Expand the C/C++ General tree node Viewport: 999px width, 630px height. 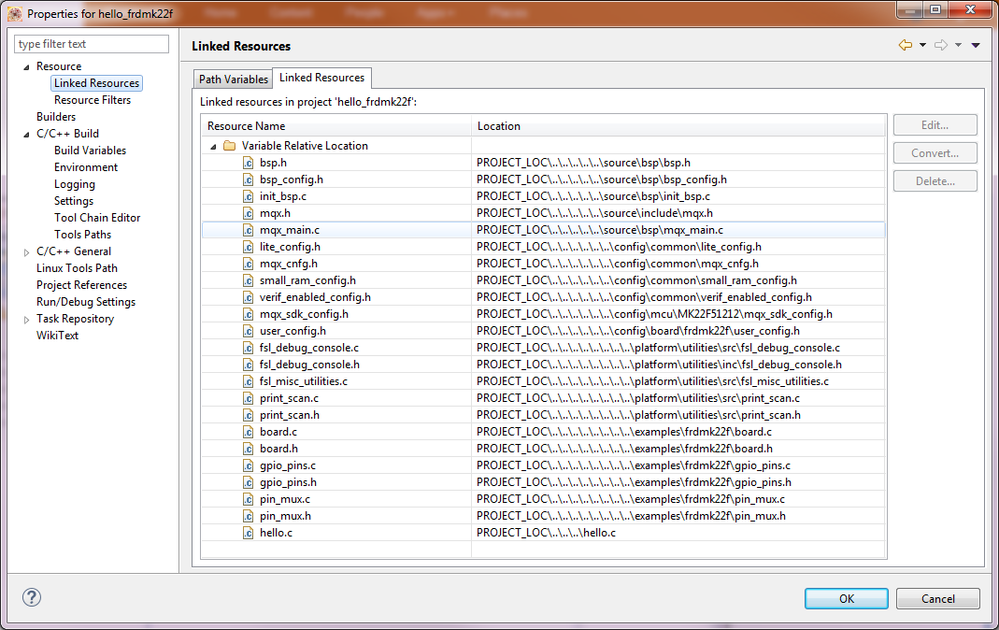click(x=26, y=252)
